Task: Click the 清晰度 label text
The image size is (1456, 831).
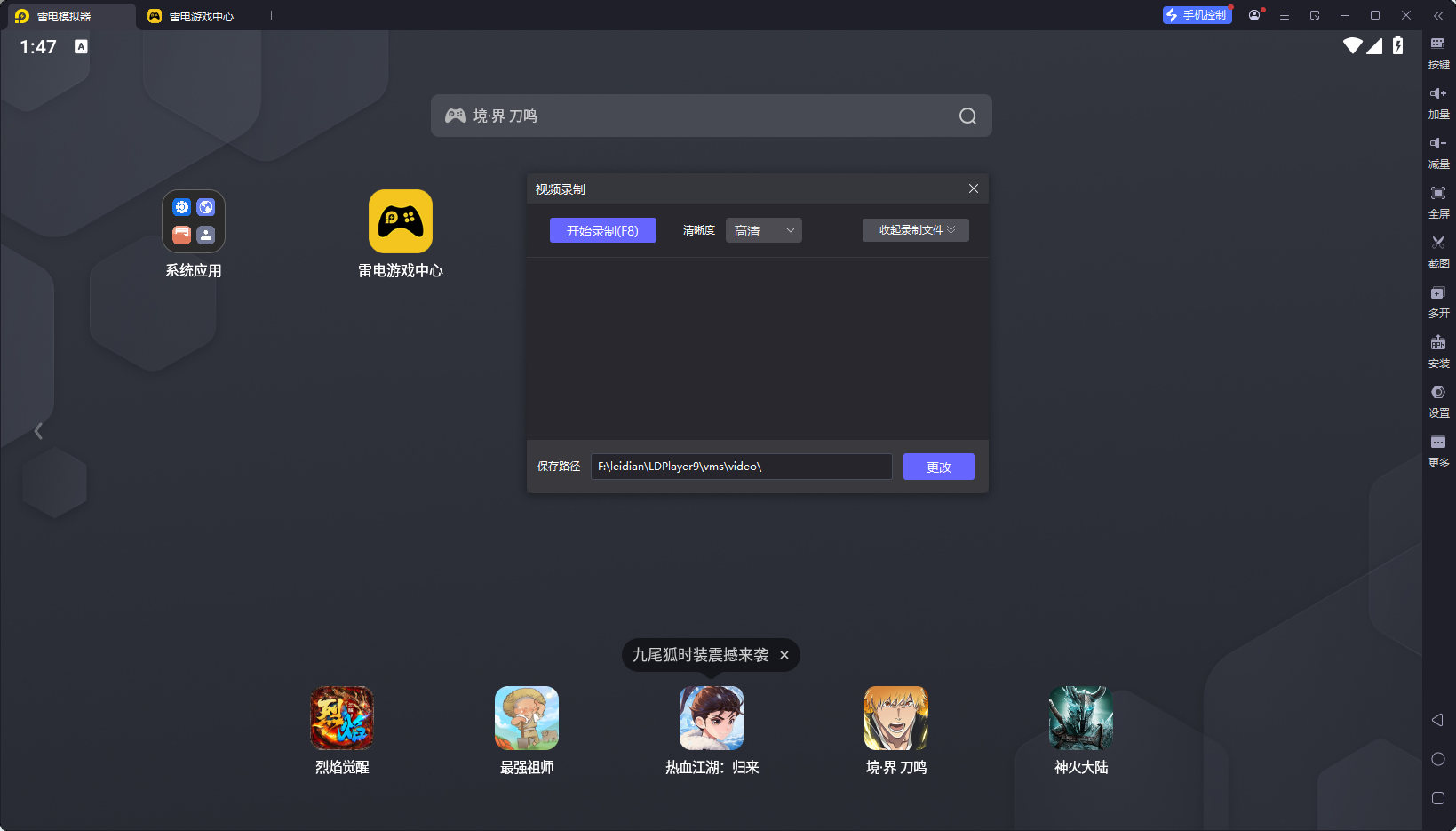Action: click(x=699, y=230)
